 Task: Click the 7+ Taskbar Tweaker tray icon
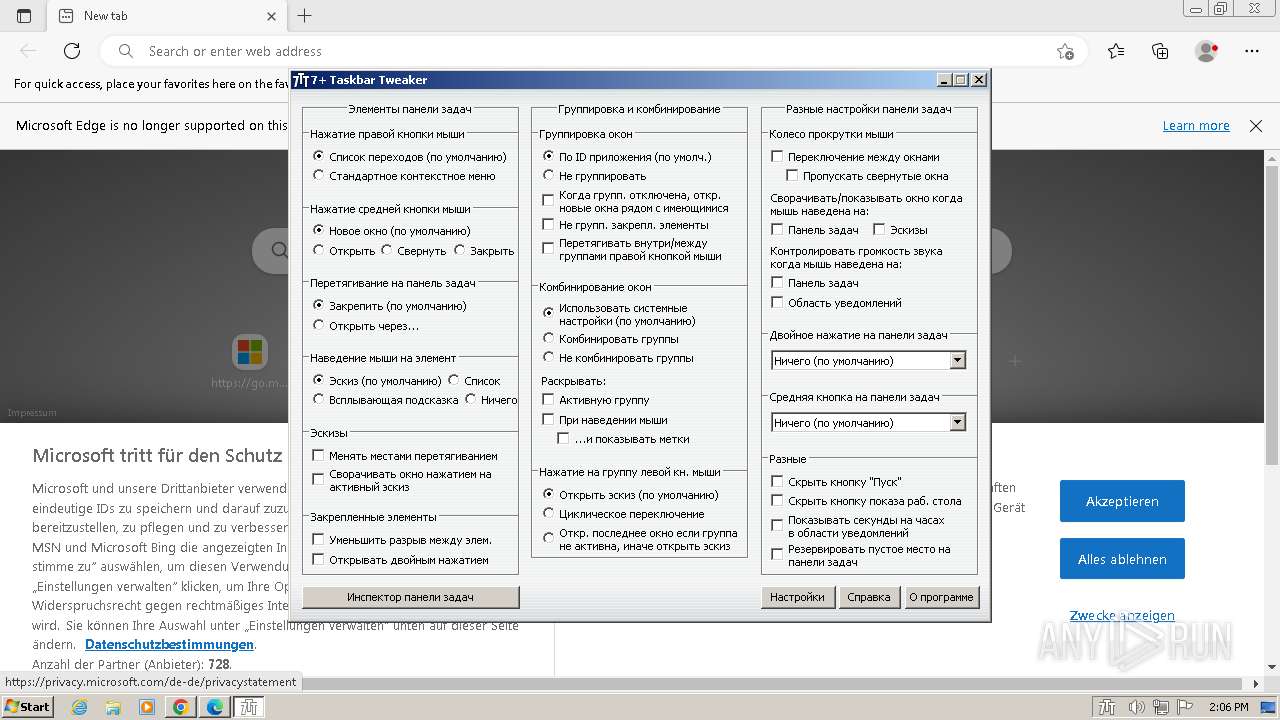click(1107, 707)
